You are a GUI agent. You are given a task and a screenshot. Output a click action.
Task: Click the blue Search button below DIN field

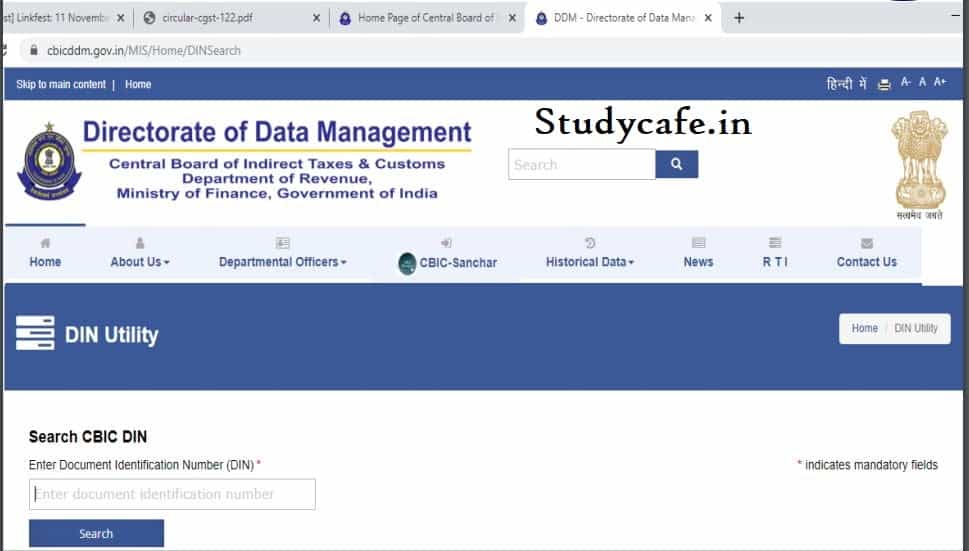coord(96,533)
